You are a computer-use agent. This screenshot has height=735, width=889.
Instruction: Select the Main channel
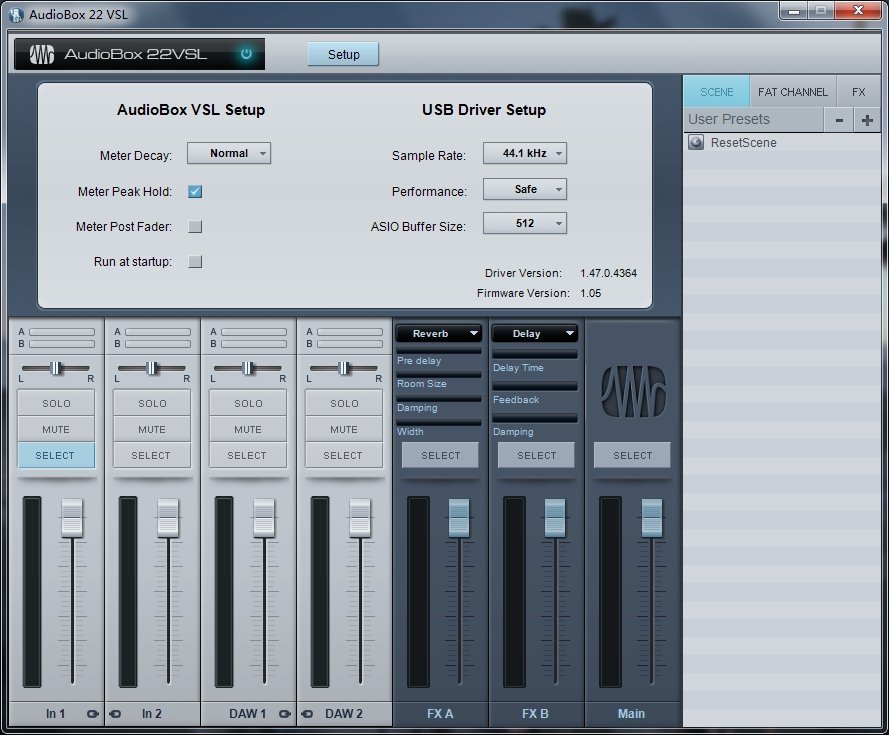point(632,455)
